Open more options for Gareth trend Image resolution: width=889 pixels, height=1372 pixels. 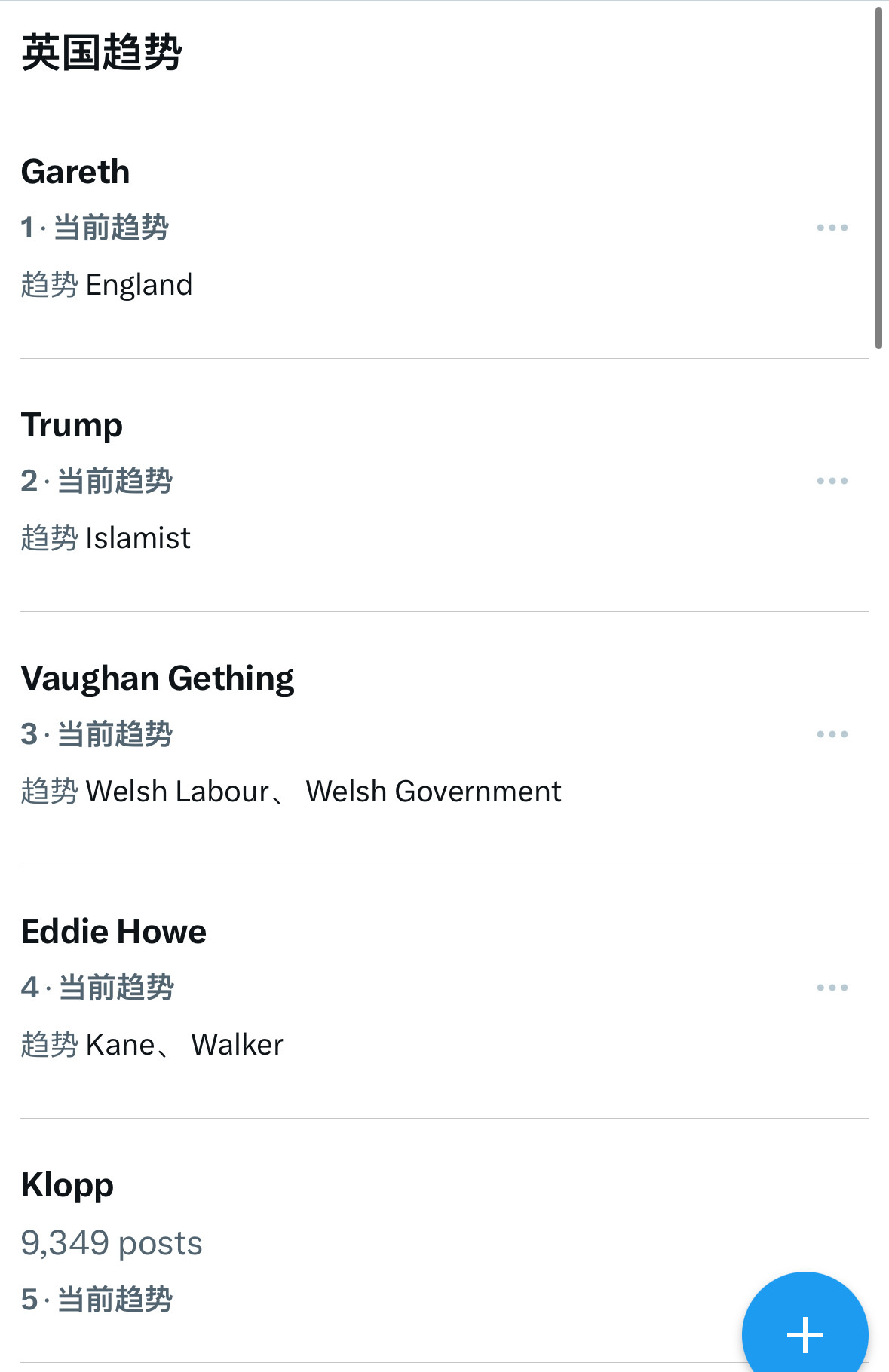(832, 228)
